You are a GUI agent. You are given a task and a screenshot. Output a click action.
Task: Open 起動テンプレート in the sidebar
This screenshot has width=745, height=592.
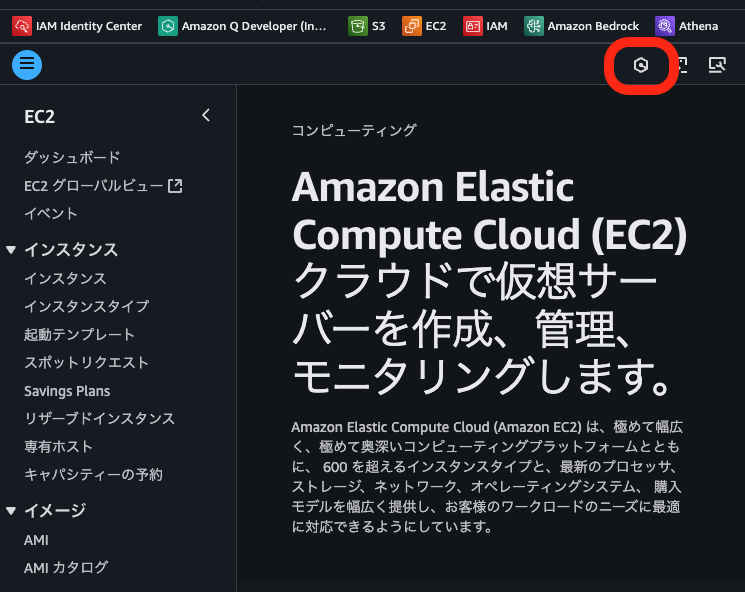pyautogui.click(x=79, y=334)
